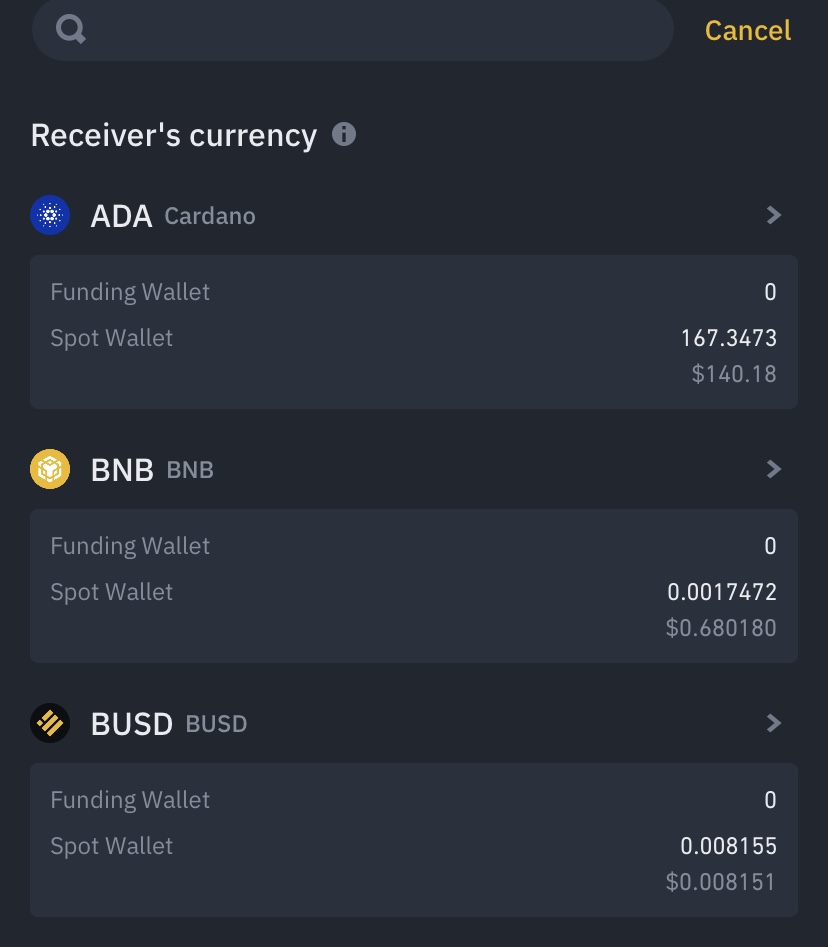Select the Cardano ADA coin logo
This screenshot has height=947, width=828.
click(50, 215)
